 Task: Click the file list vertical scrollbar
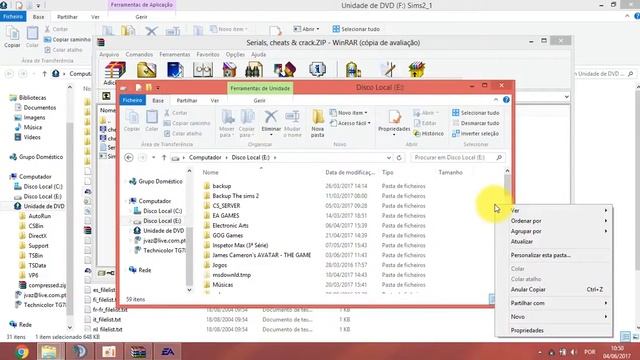pos(507,183)
